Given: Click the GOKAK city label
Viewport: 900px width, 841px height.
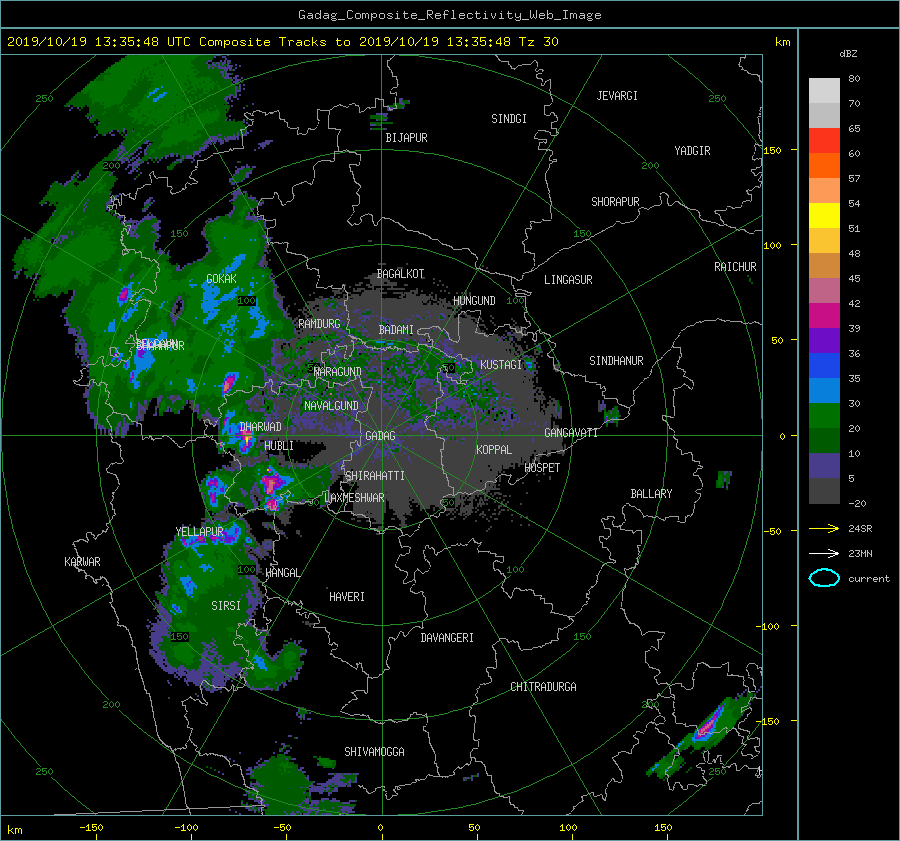Looking at the screenshot, I should coord(222,279).
